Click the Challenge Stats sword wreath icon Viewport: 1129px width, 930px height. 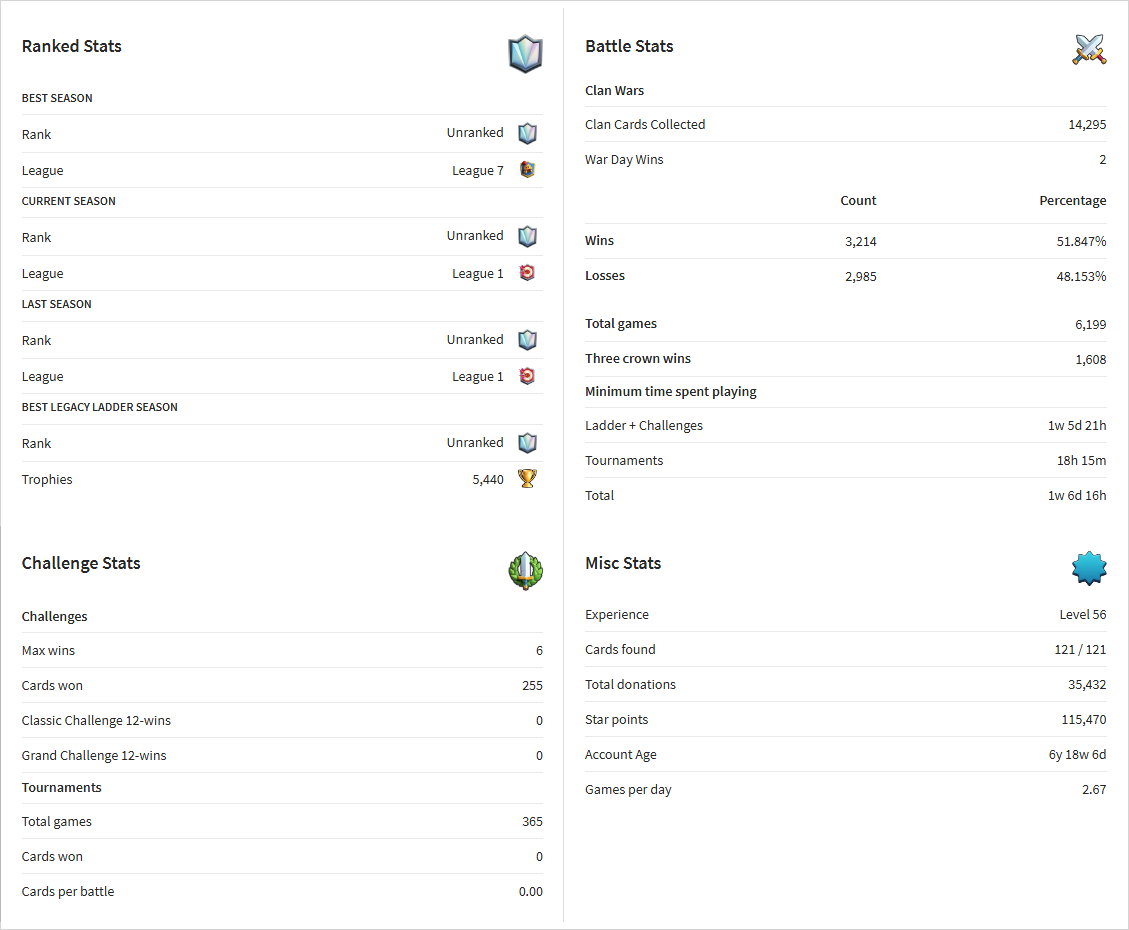pos(526,571)
